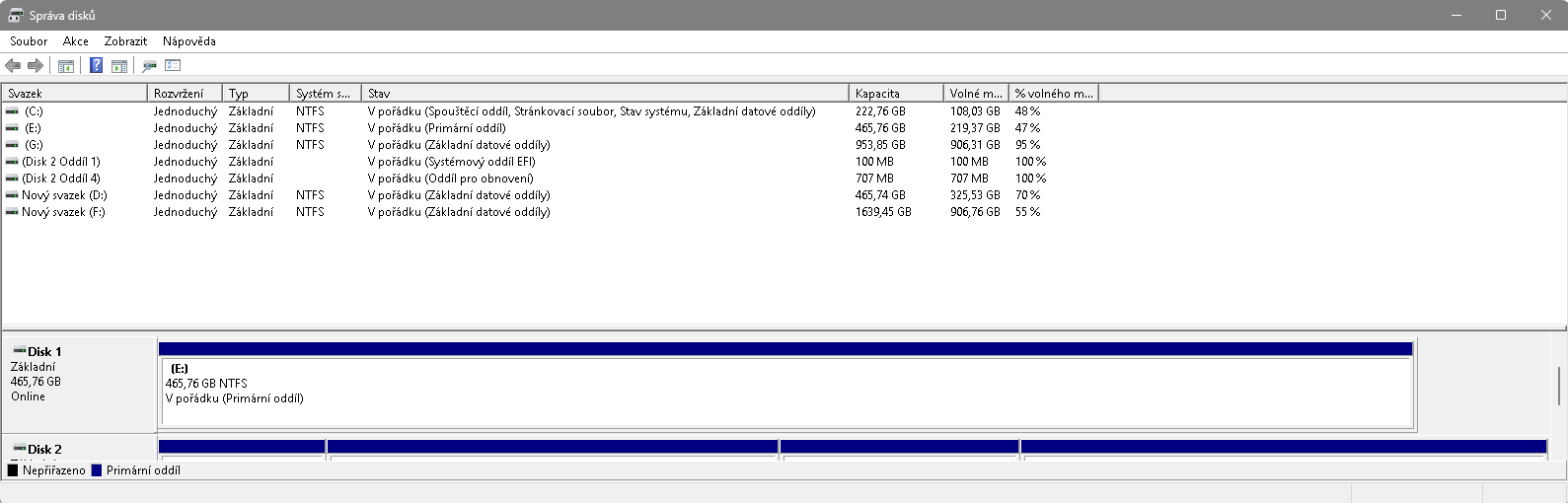Click the Back arrow in toolbar

pyautogui.click(x=13, y=66)
